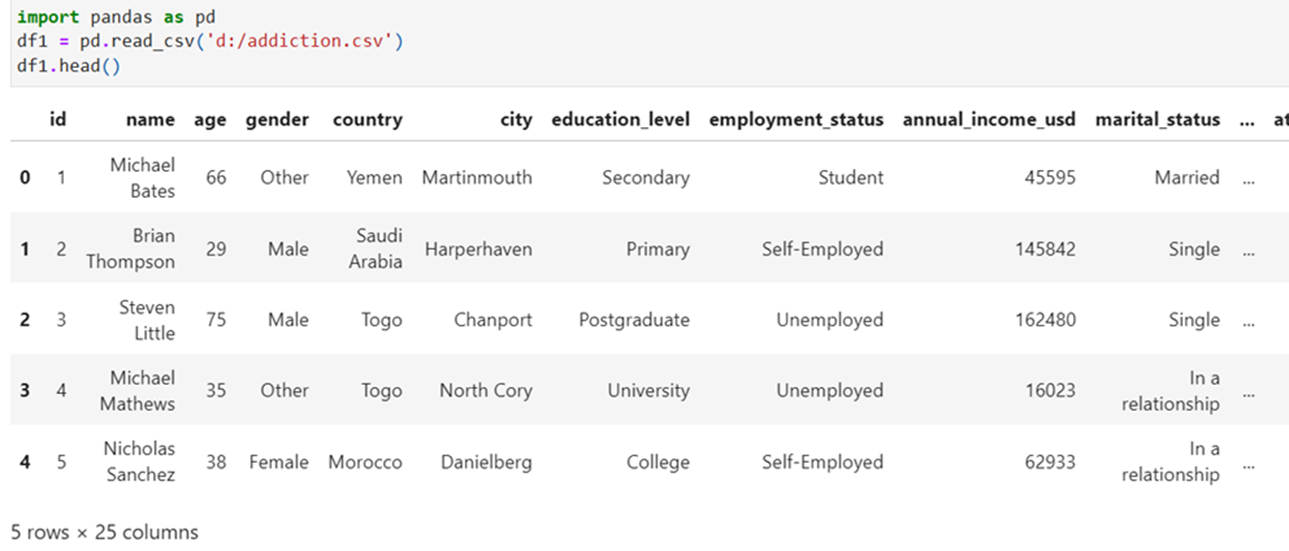
Task: Click the 'Nicholas Sanchez' name cell
Action: click(139, 462)
